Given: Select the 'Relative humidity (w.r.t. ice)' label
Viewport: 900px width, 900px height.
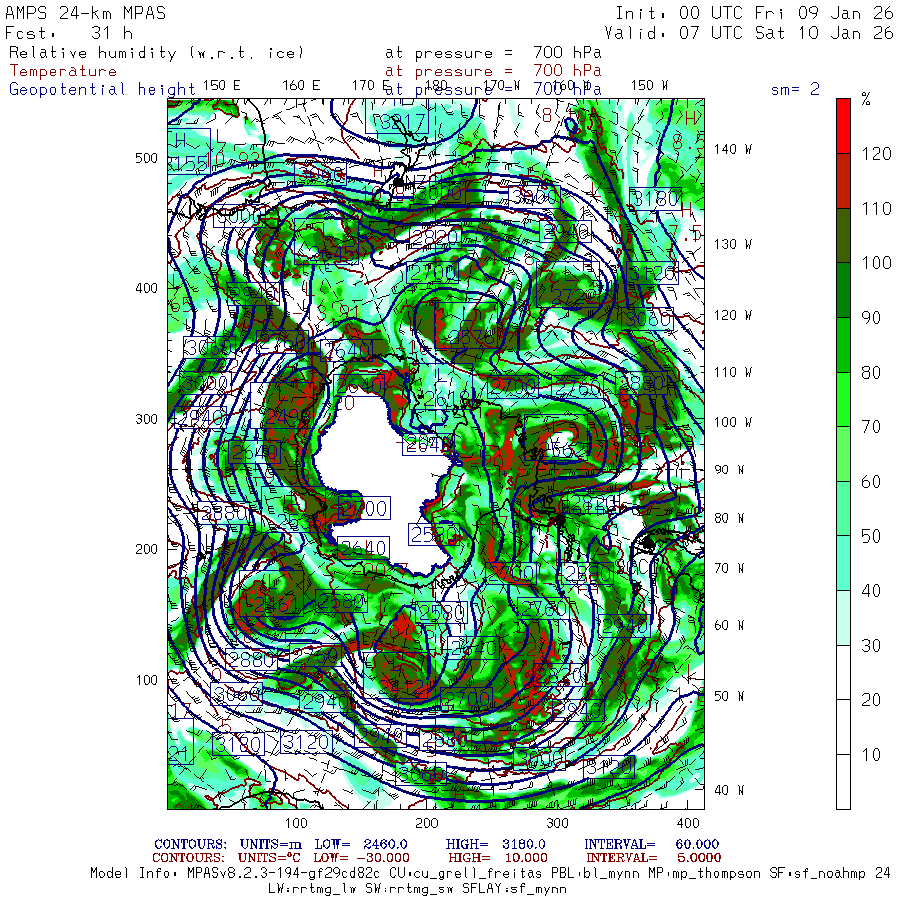Looking at the screenshot, I should pos(156,53).
